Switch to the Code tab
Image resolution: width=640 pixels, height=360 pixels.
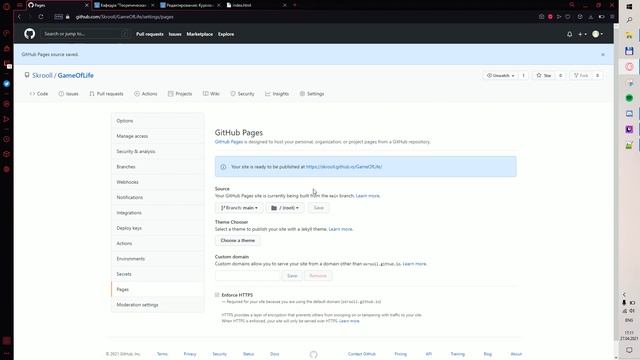click(39, 94)
